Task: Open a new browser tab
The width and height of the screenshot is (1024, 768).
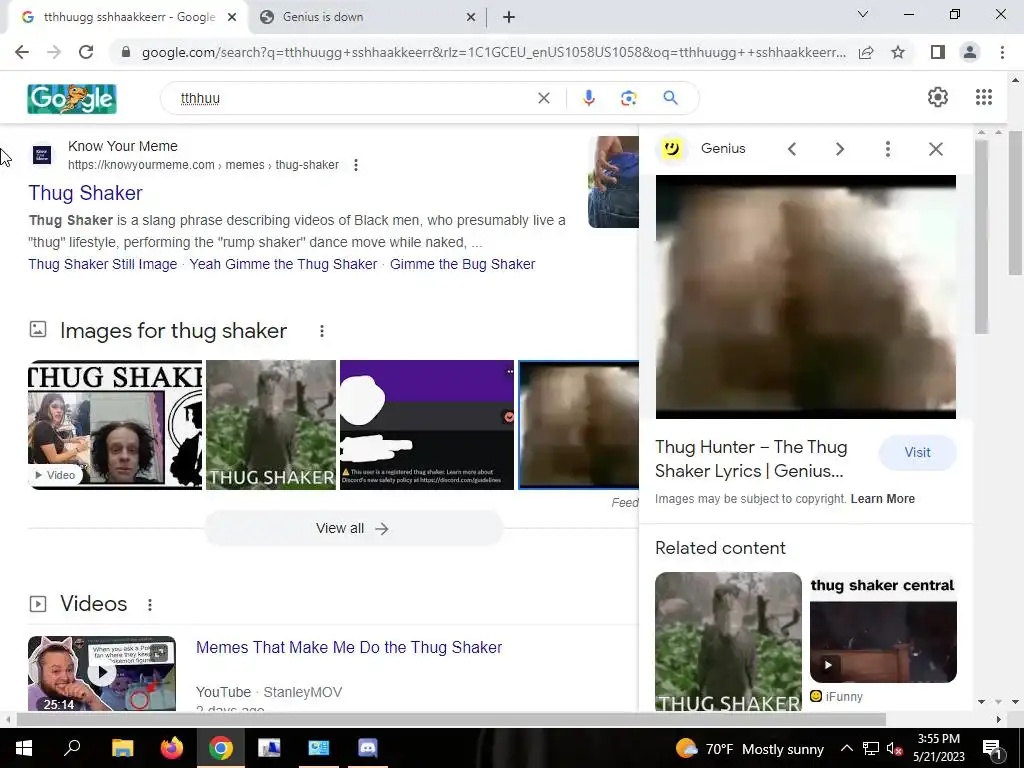Action: pos(509,17)
